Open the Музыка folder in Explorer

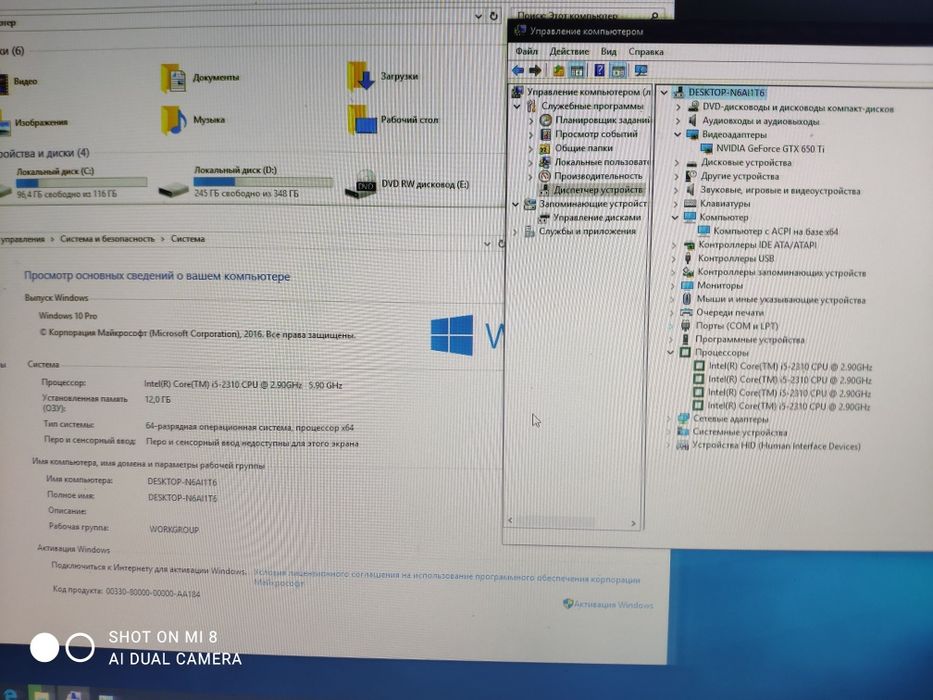[x=193, y=120]
